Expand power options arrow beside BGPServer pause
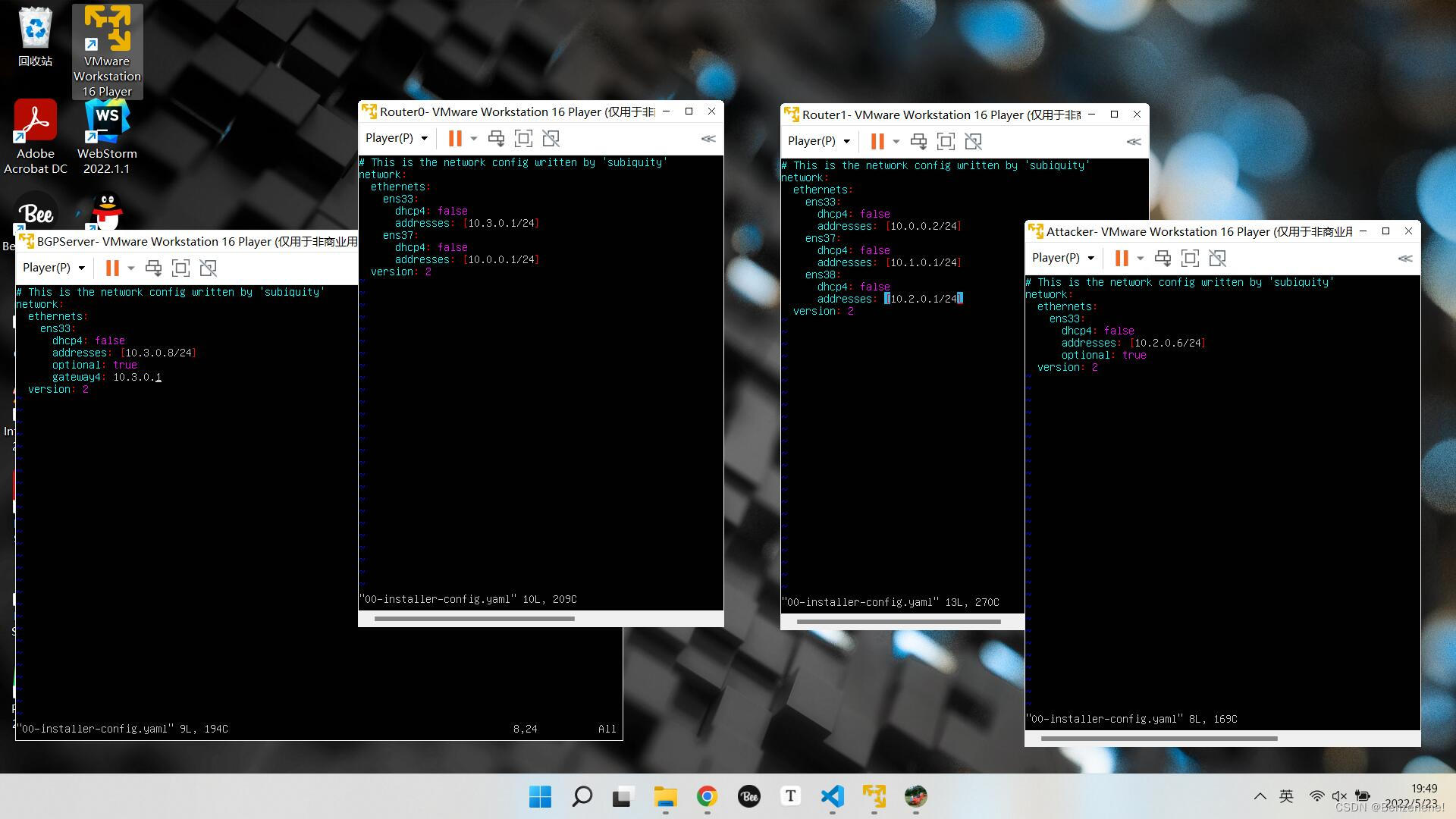Screen dimensions: 1456x819 (131, 268)
